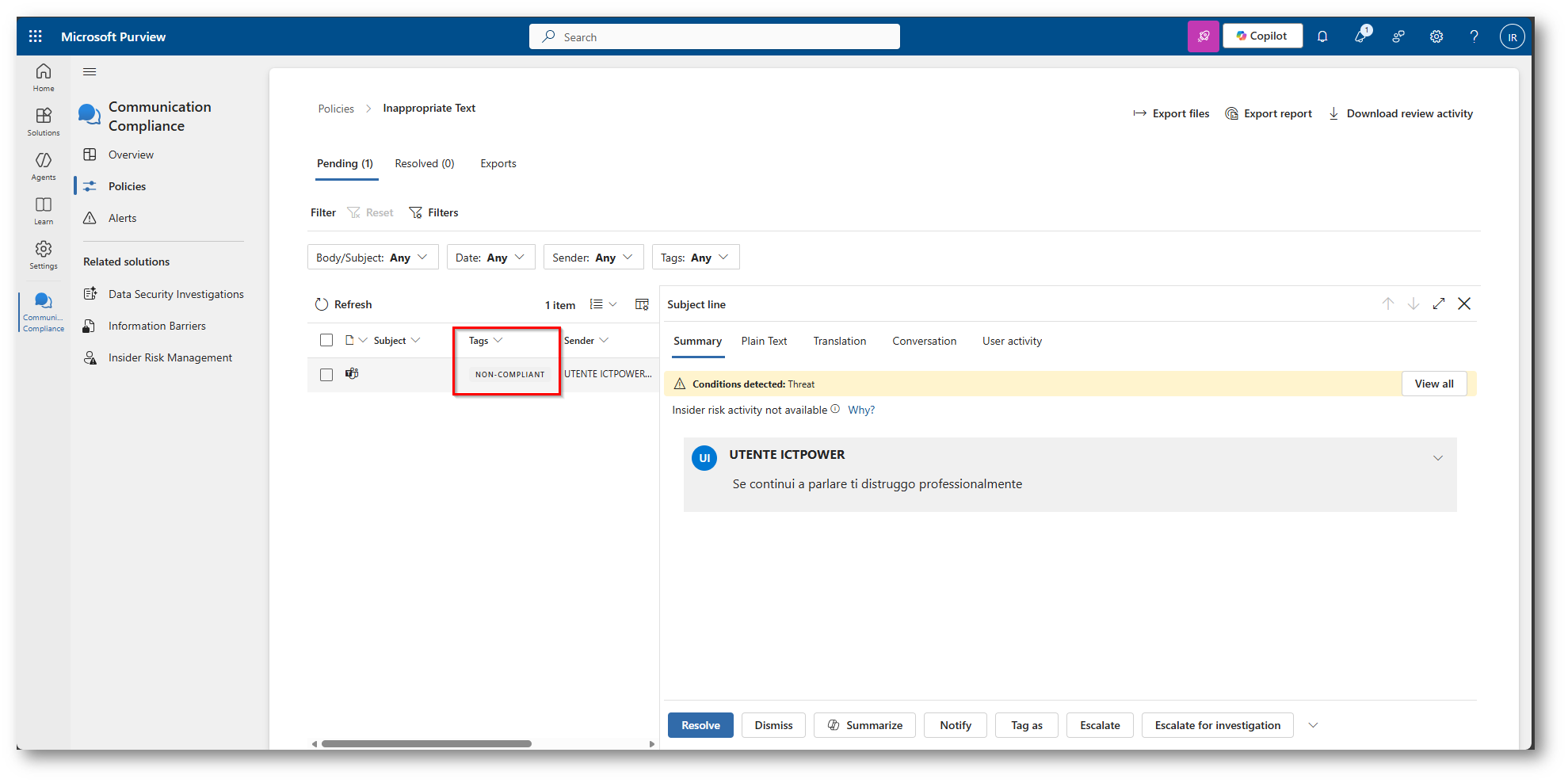
Task: Switch to the Resolved (0) tab
Action: point(425,164)
